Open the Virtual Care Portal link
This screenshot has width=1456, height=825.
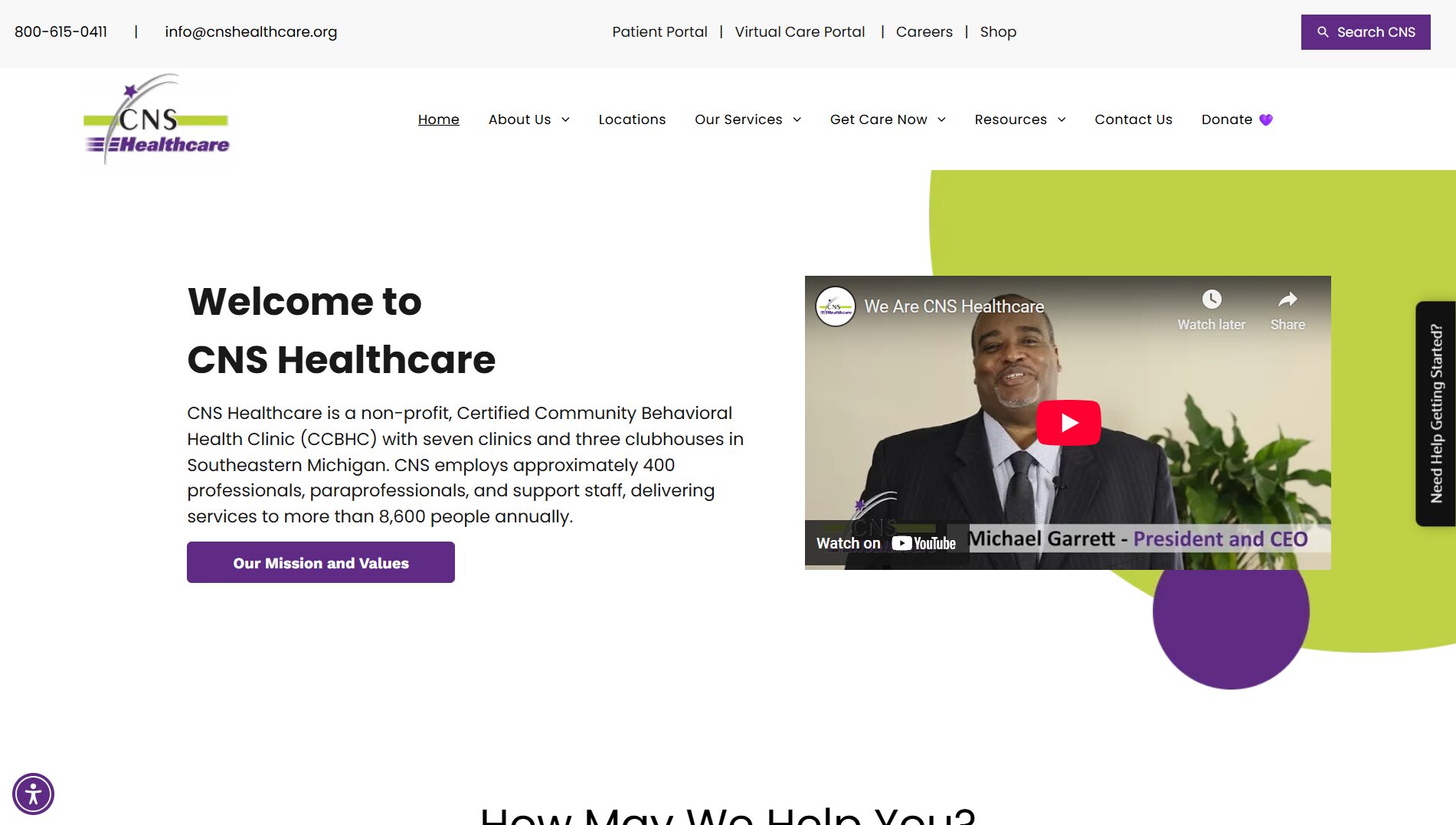coord(800,32)
